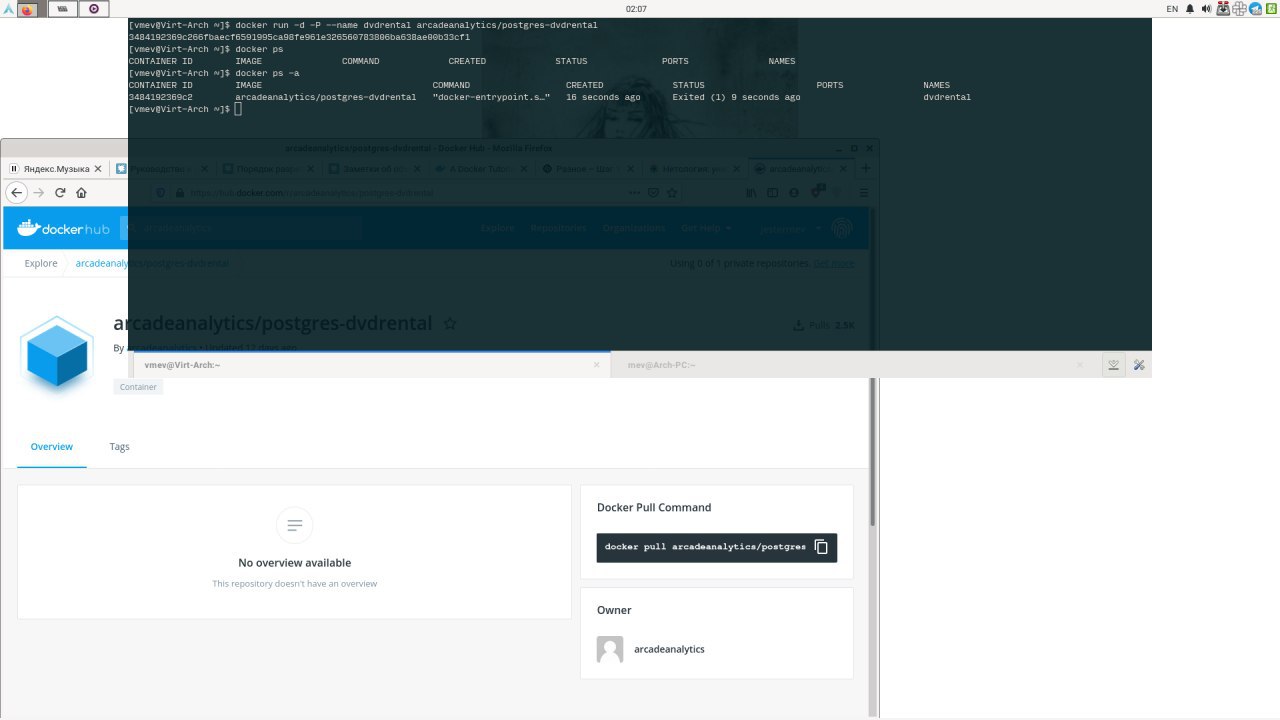Select the vmev@Virt-Arch terminal tab
Screen dimensions: 1280x720
370,365
